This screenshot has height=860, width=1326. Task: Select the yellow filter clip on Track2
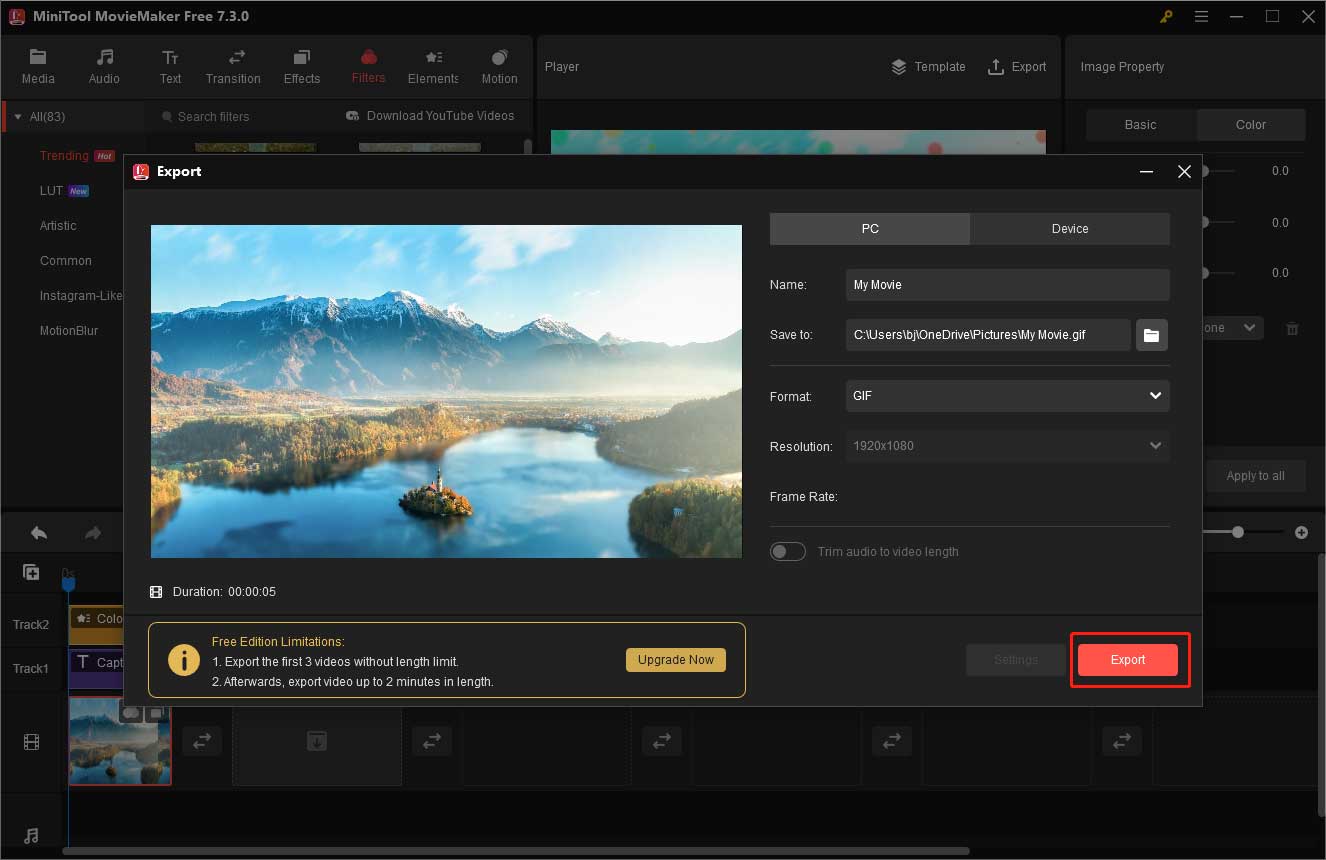point(96,625)
